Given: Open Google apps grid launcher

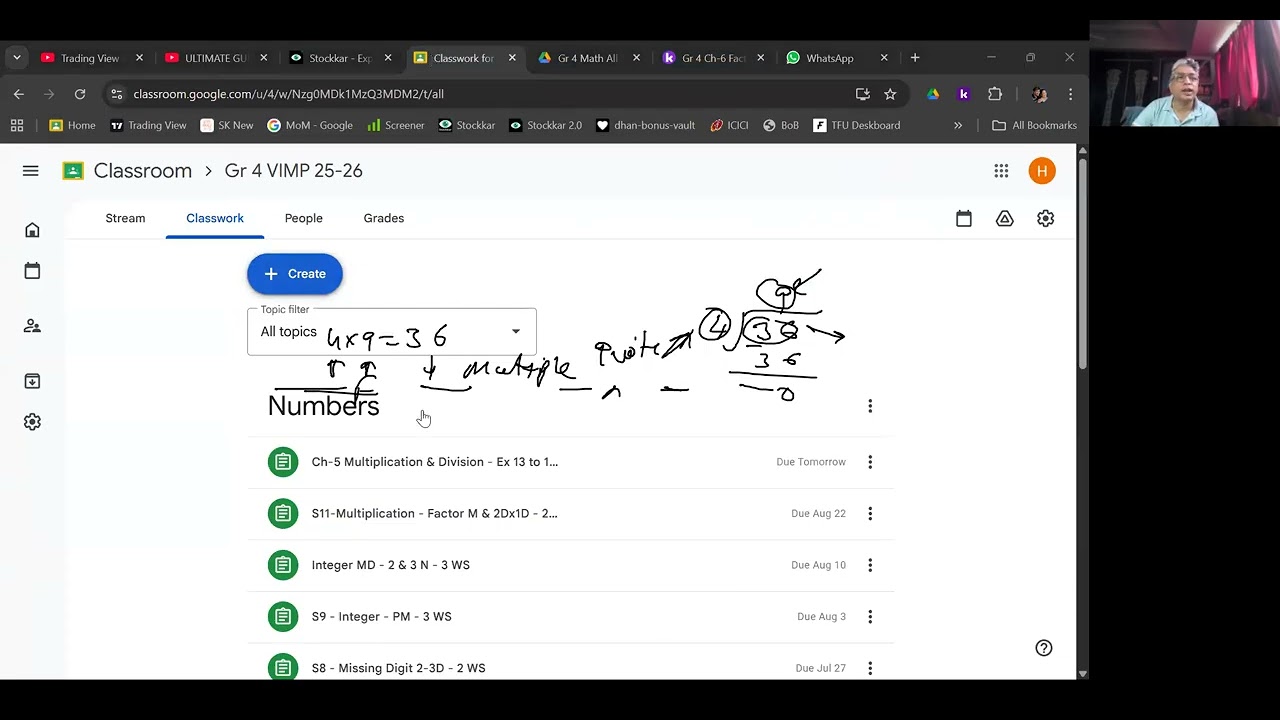Looking at the screenshot, I should point(1001,171).
